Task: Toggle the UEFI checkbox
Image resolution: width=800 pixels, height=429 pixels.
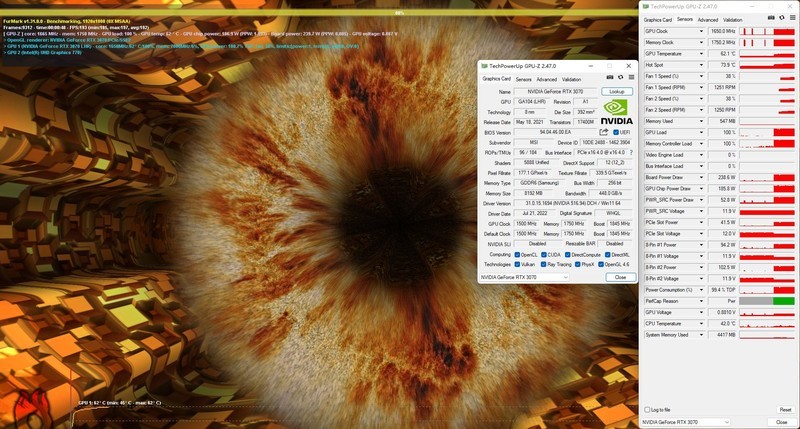Action: click(x=616, y=132)
